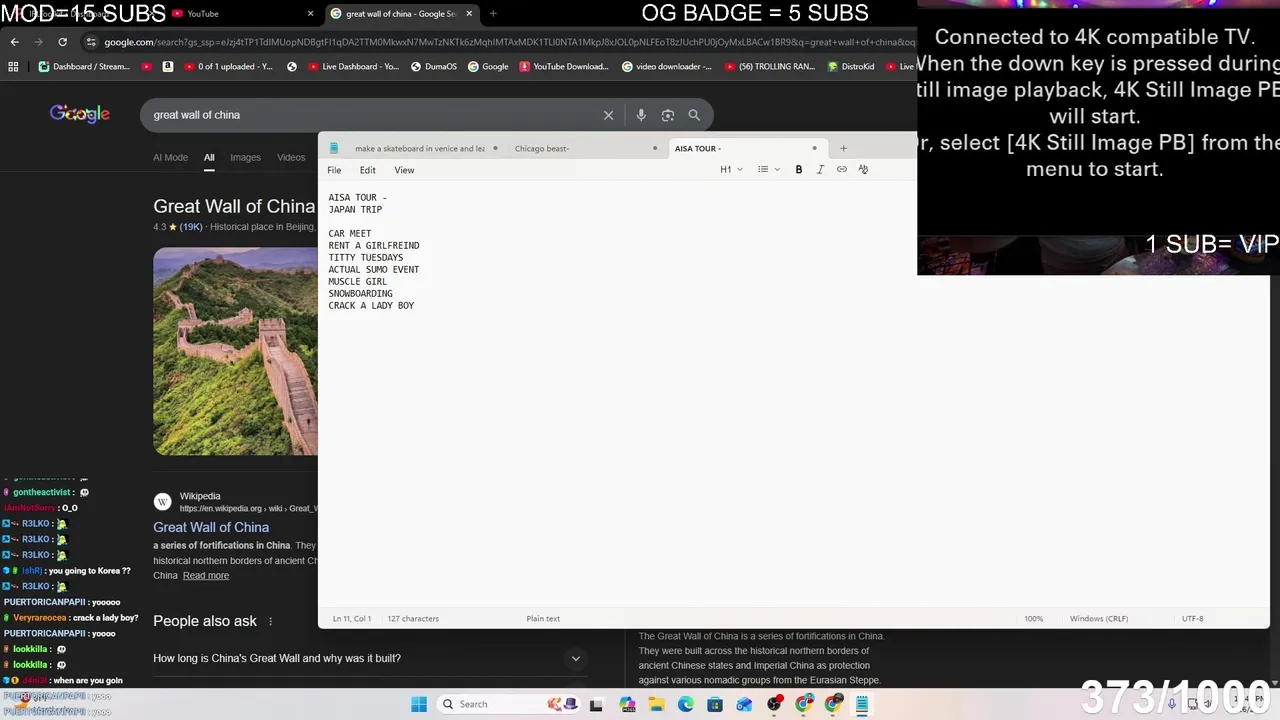Open Microsoft Store from taskbar
The height and width of the screenshot is (720, 1280).
[715, 705]
